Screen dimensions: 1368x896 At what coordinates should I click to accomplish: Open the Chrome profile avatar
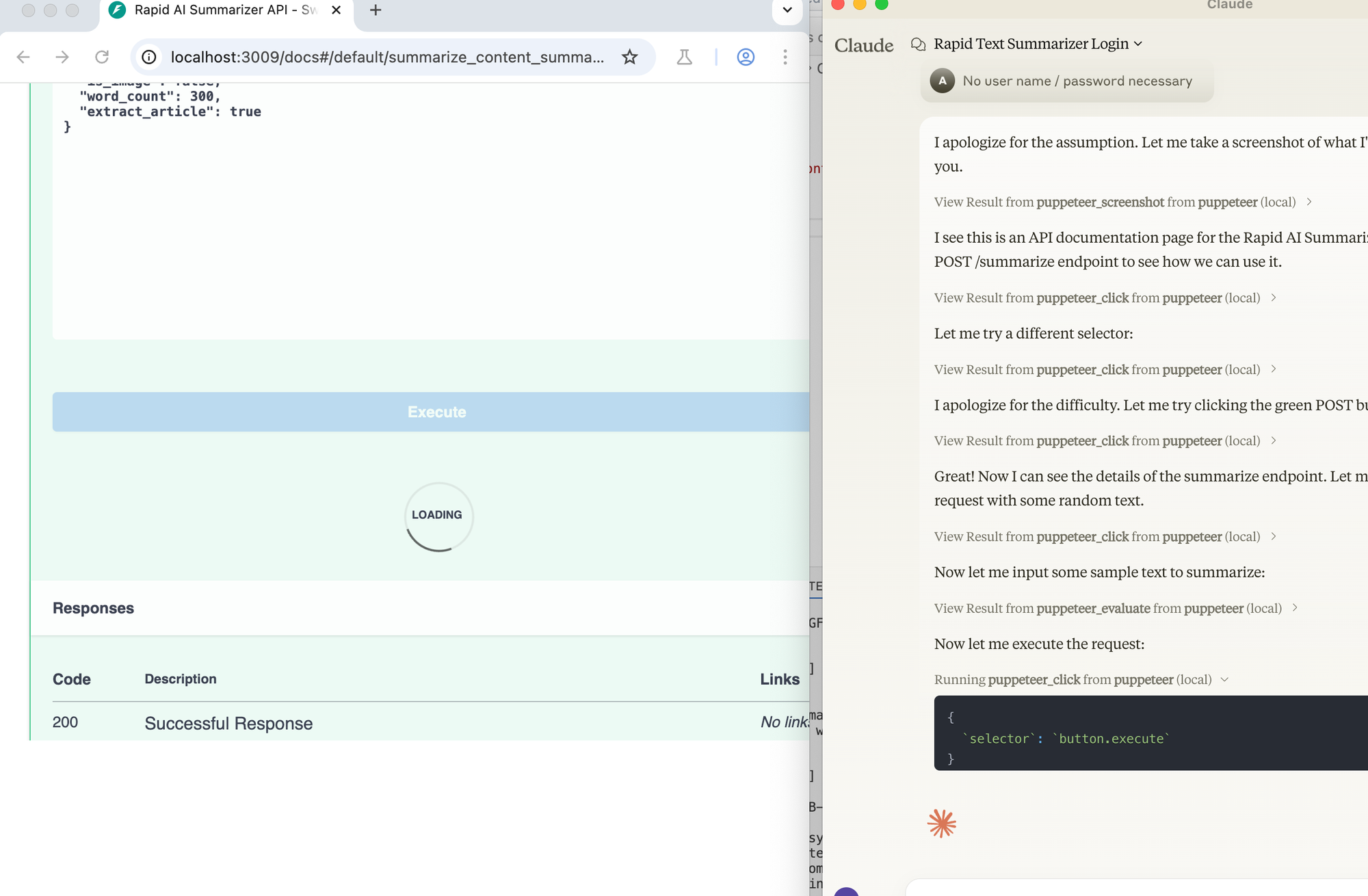point(746,57)
